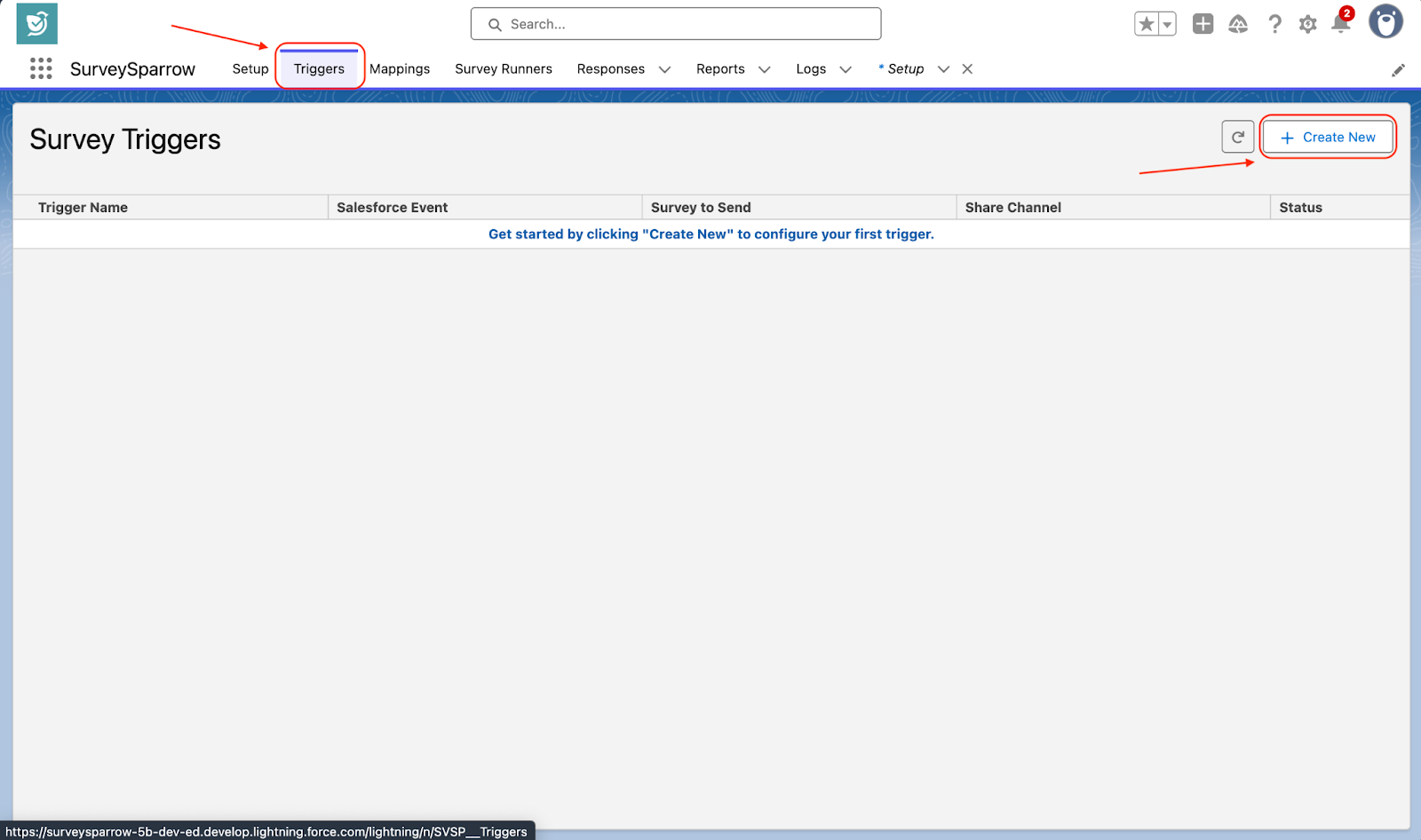Open the Global Actions plus icon
The image size is (1421, 840).
click(1203, 24)
